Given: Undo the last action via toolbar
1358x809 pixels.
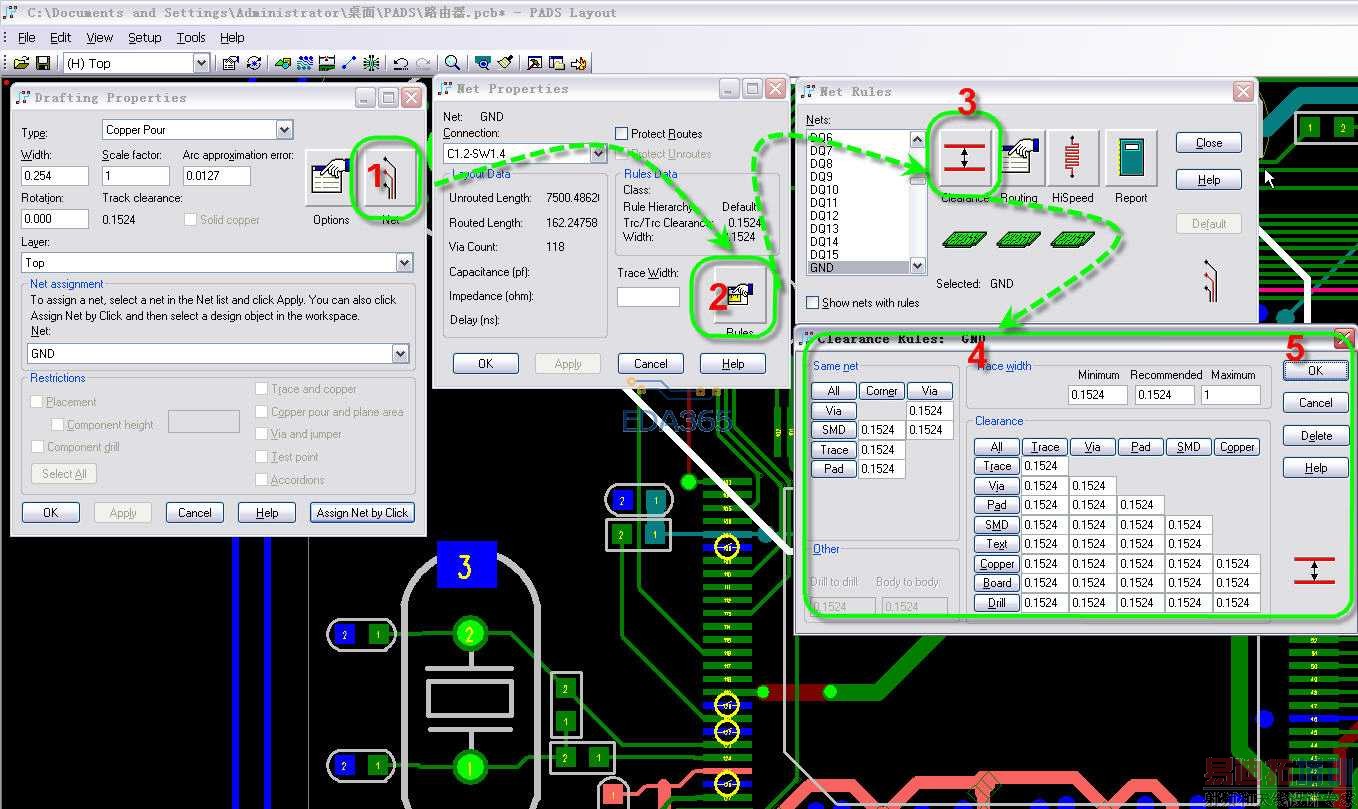Looking at the screenshot, I should [401, 63].
